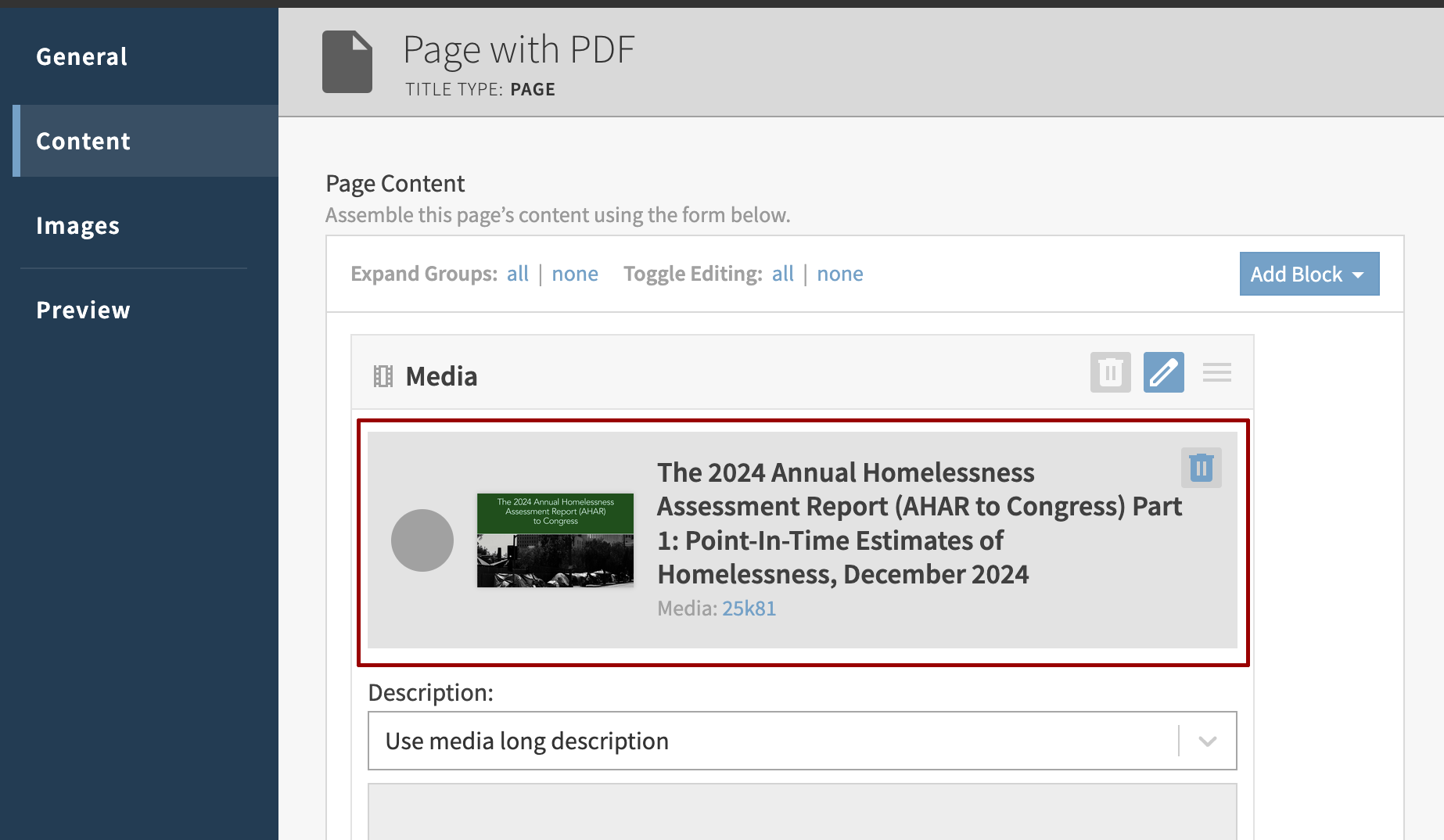Remove the AHAR media item via its trash icon
The image size is (1444, 840).
click(x=1201, y=467)
